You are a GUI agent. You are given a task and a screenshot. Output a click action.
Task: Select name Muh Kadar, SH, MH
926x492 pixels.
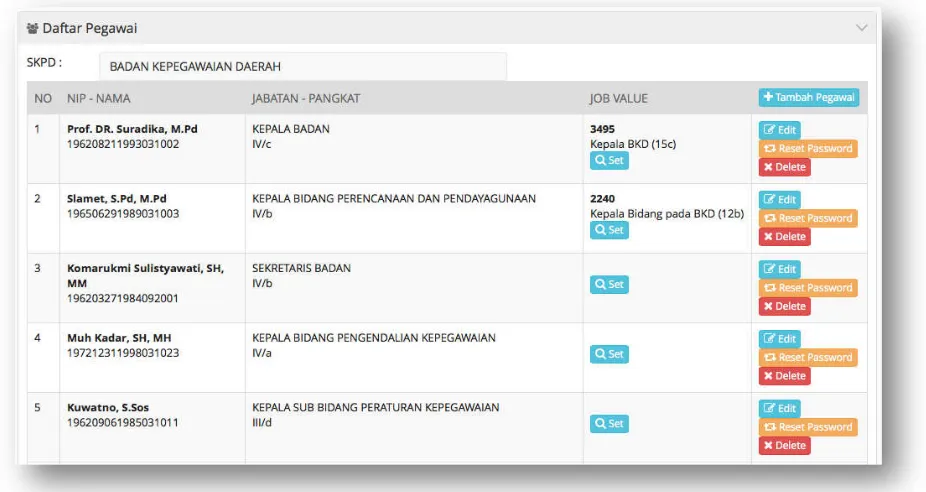(x=119, y=338)
